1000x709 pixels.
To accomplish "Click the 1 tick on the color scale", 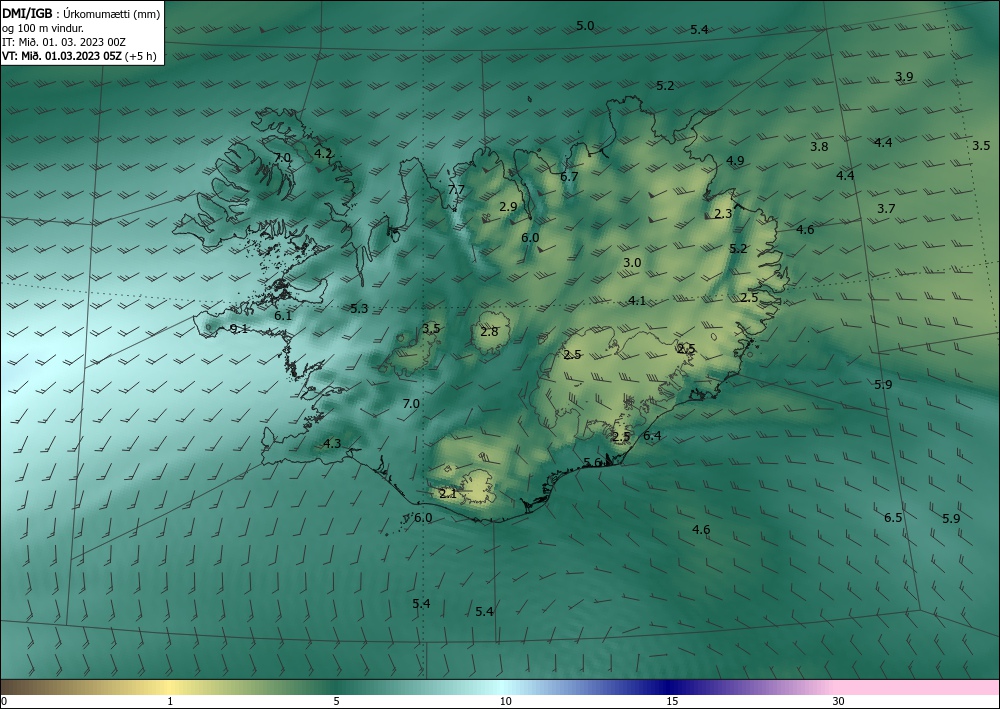I will (170, 702).
